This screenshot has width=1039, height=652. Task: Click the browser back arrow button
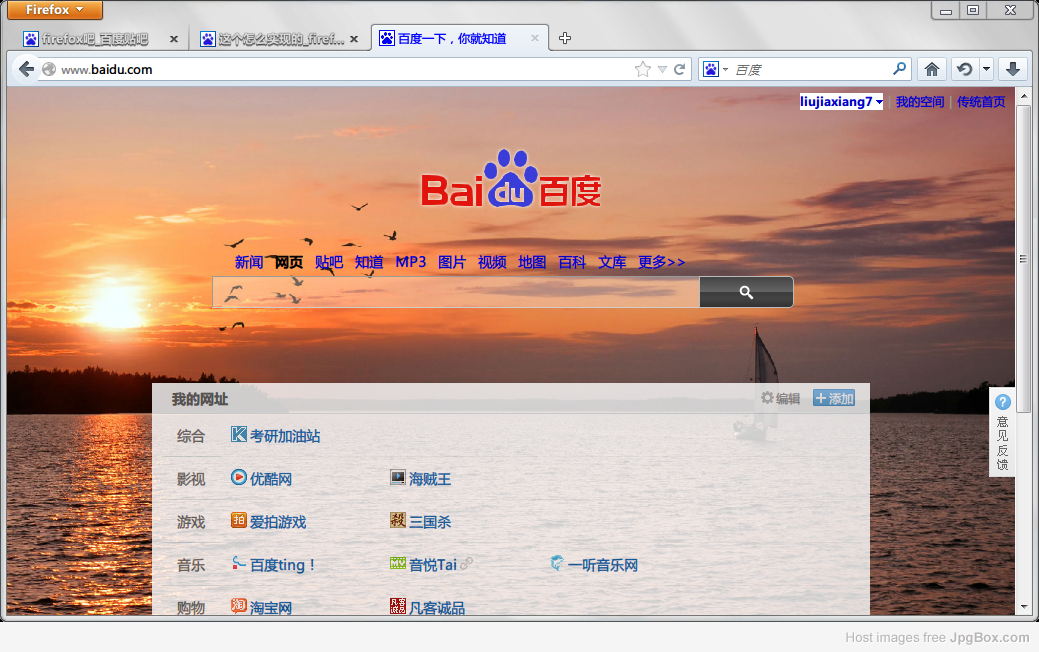(26, 69)
